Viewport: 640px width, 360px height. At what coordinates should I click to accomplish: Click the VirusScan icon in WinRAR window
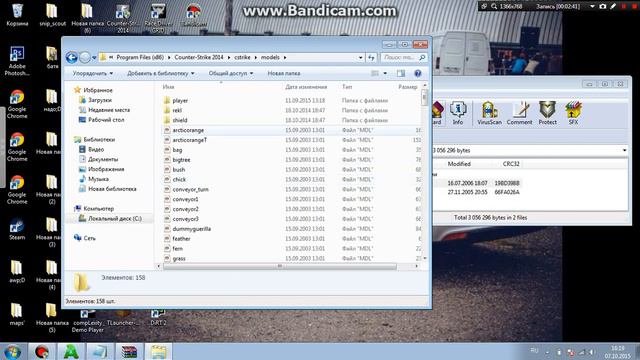click(489, 113)
